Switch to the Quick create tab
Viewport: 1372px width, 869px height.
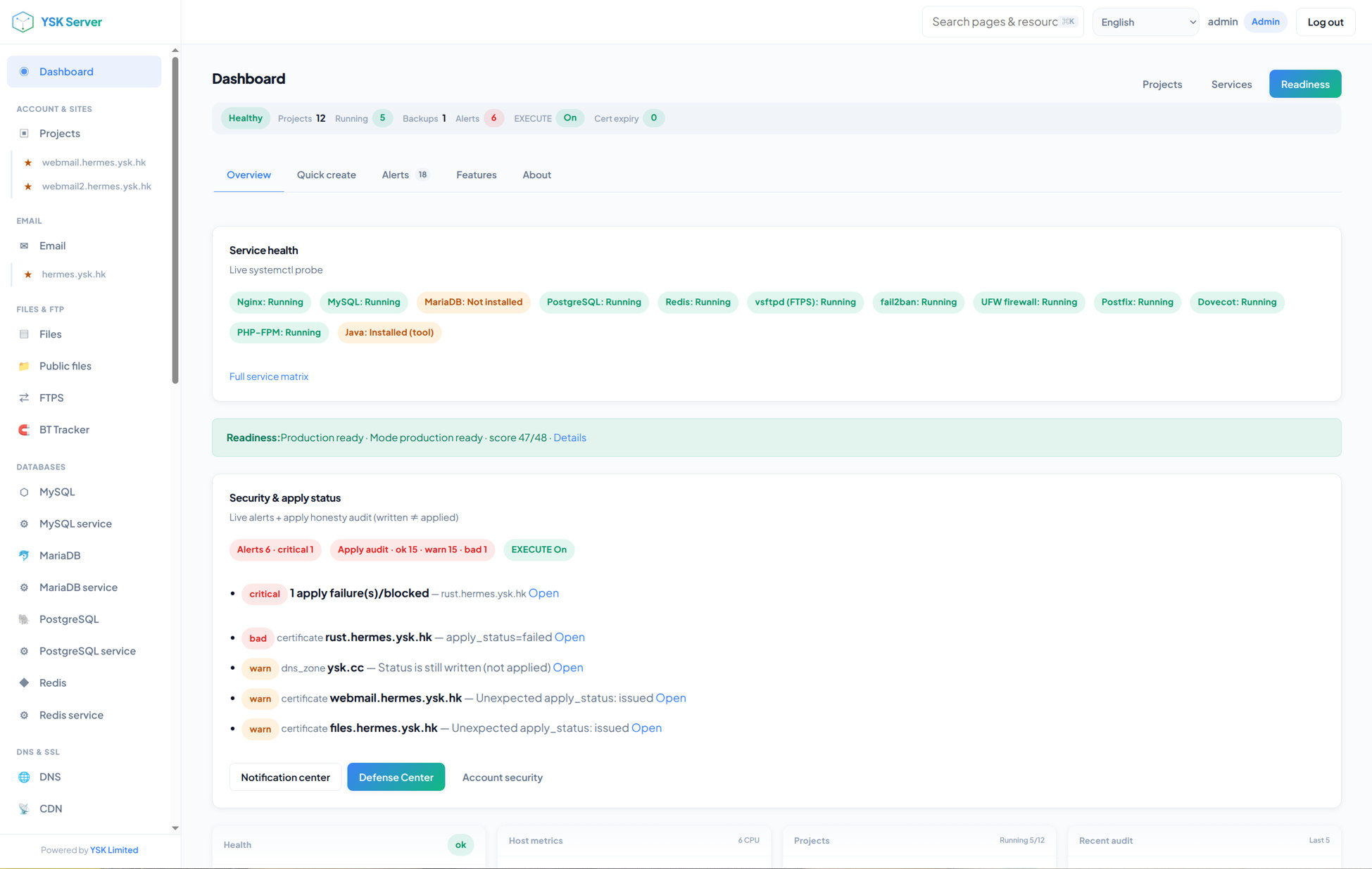pos(326,175)
